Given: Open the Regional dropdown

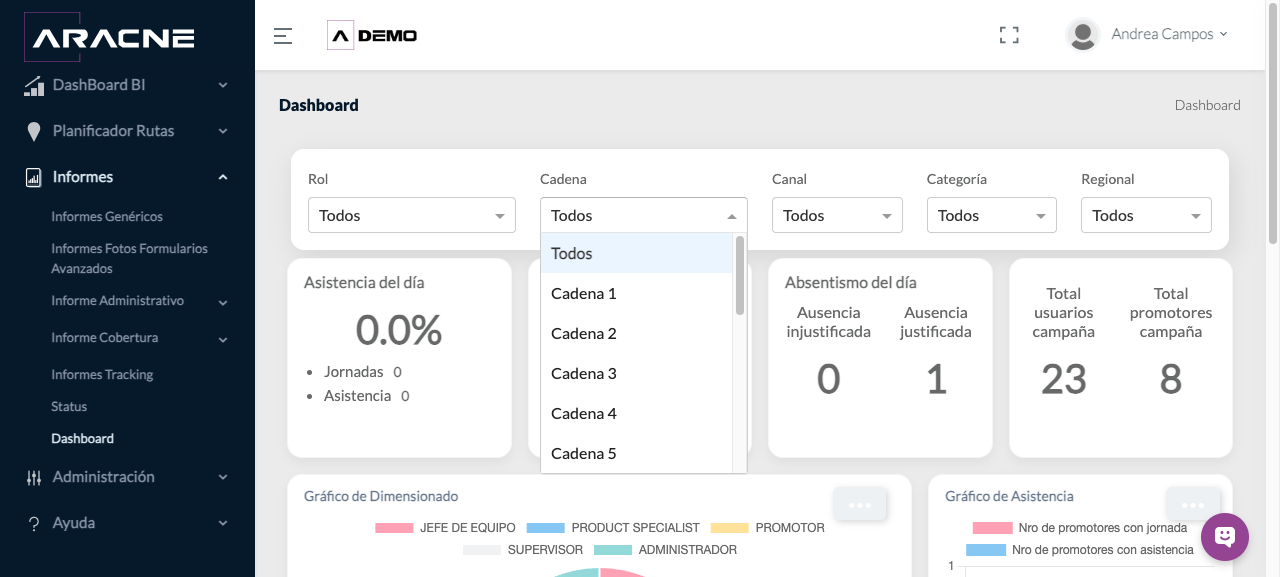Looking at the screenshot, I should tap(1146, 216).
